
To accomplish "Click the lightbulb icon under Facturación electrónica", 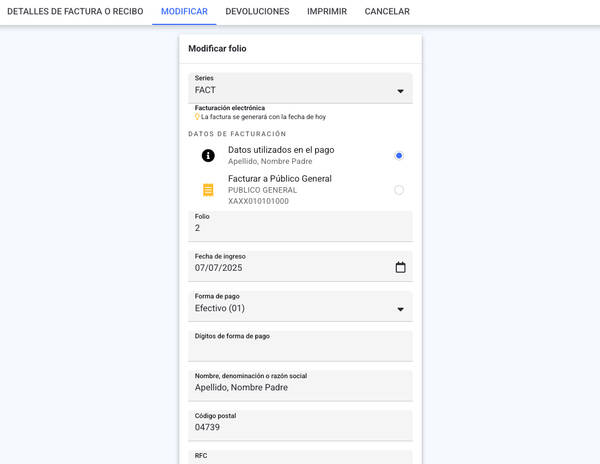I will pyautogui.click(x=197, y=117).
